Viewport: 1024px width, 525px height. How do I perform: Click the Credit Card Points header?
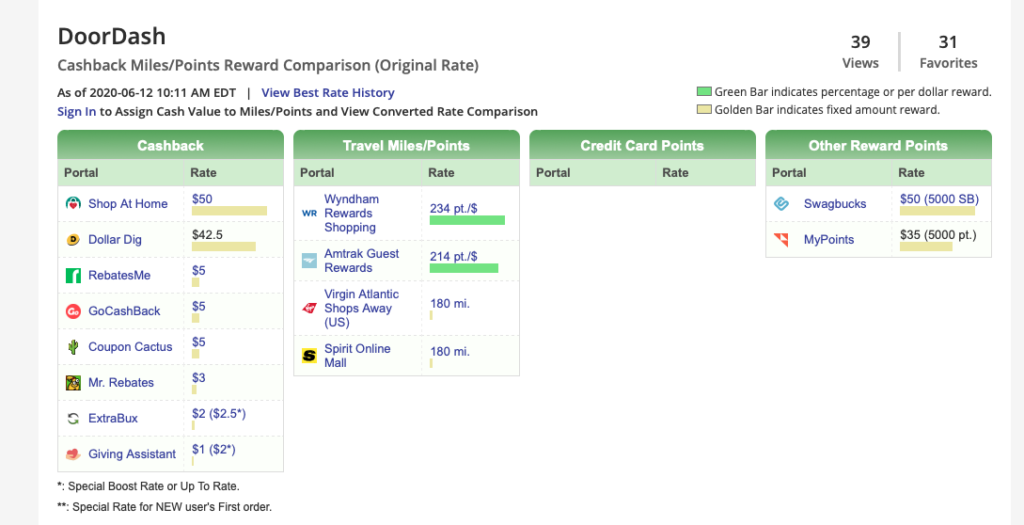642,146
